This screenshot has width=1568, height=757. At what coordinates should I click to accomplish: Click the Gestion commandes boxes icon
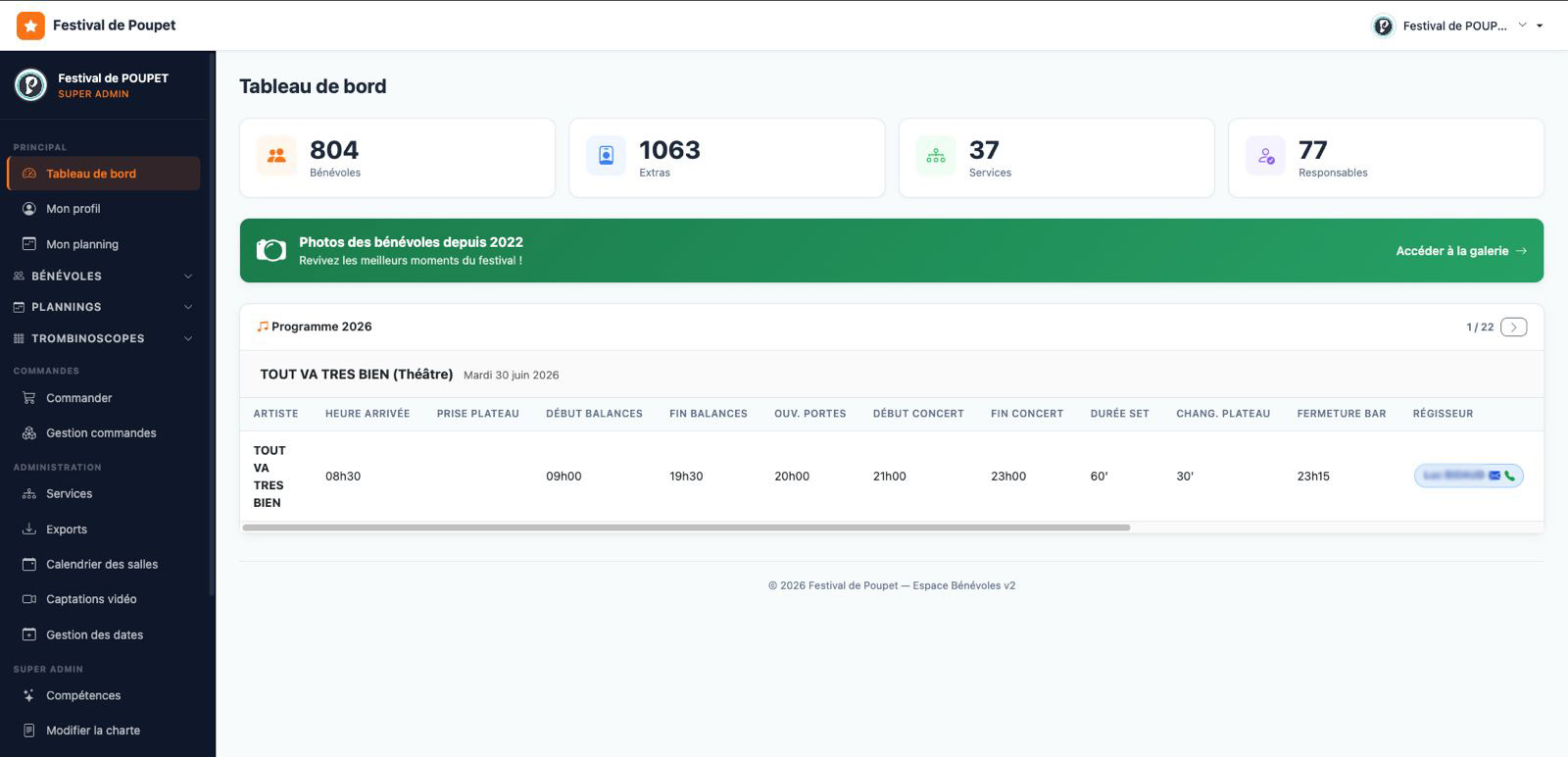pos(29,433)
